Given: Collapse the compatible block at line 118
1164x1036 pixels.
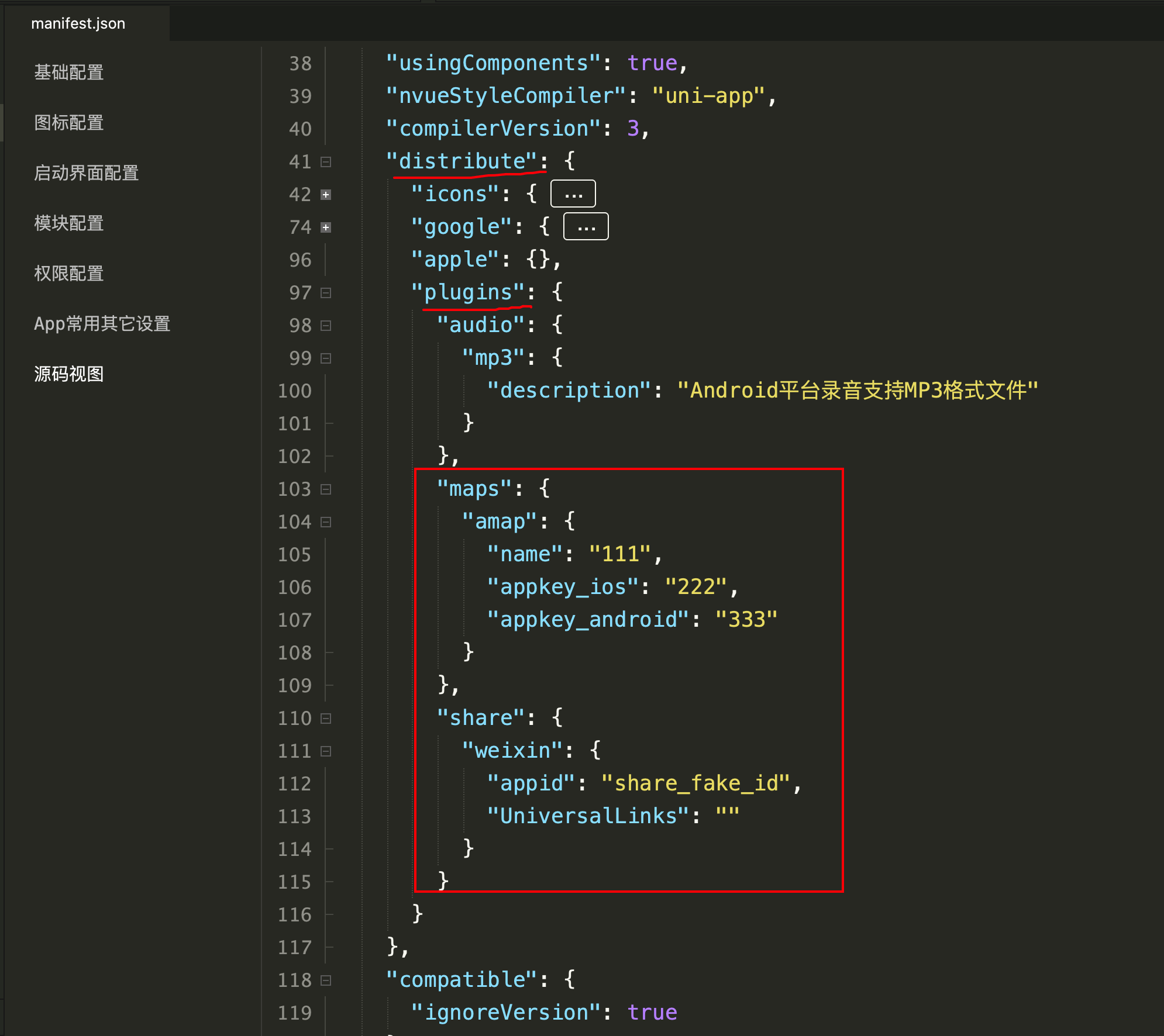Looking at the screenshot, I should pyautogui.click(x=326, y=980).
